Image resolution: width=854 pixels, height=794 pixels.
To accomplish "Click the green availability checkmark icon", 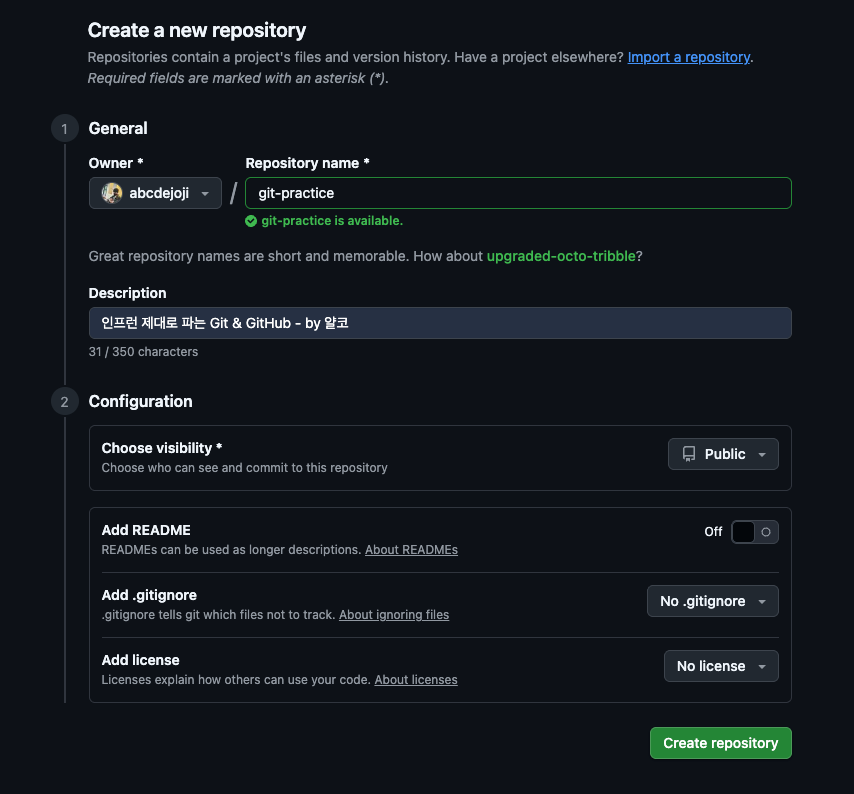I will coord(251,221).
